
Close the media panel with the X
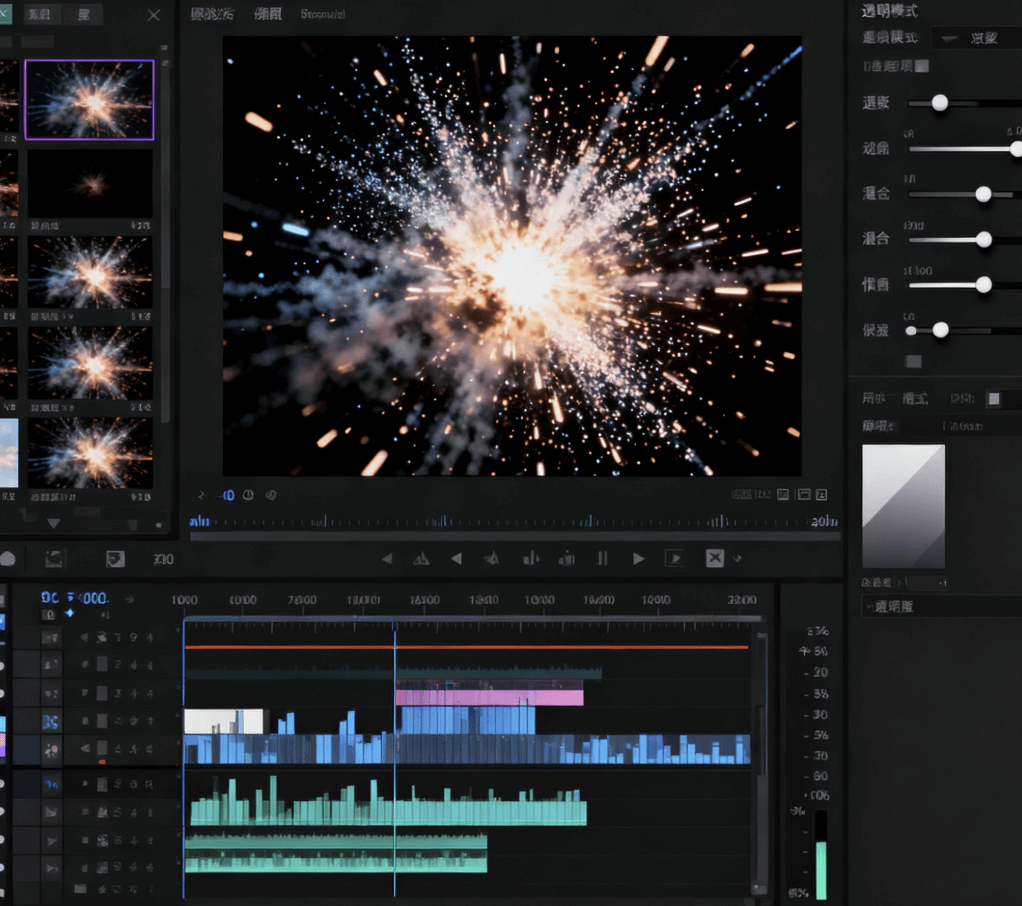pyautogui.click(x=153, y=15)
